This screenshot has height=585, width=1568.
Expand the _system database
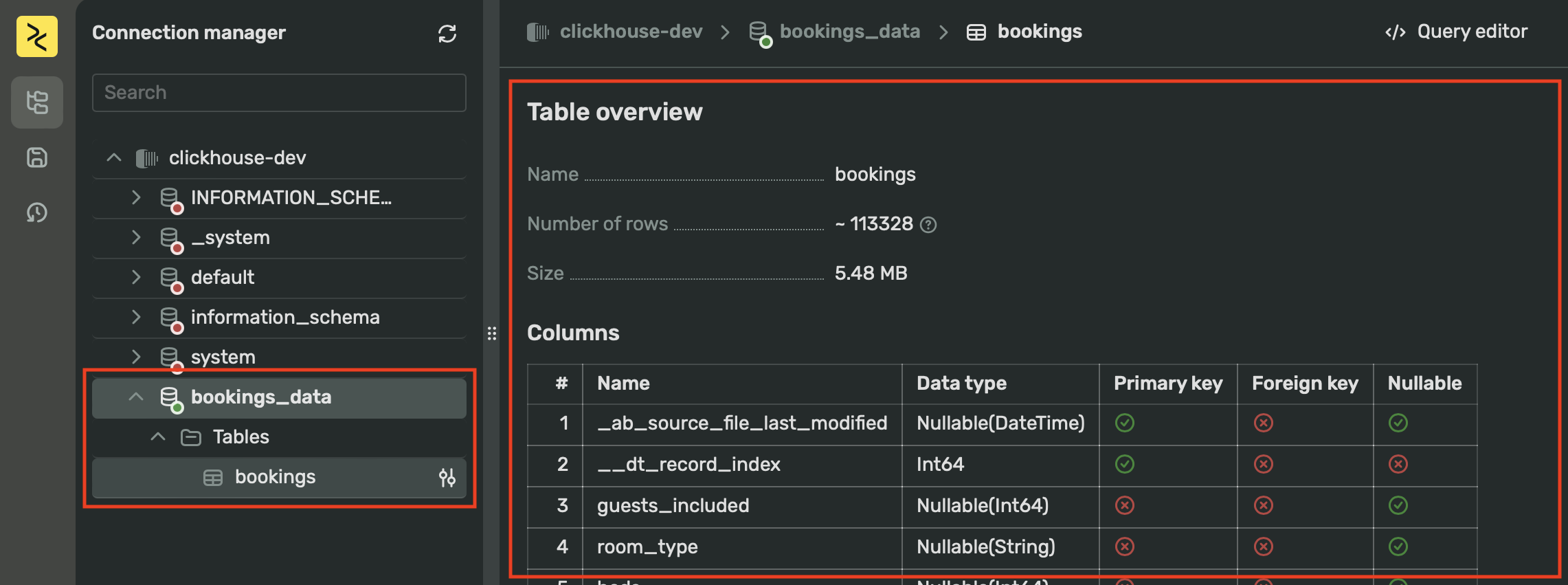tap(136, 237)
